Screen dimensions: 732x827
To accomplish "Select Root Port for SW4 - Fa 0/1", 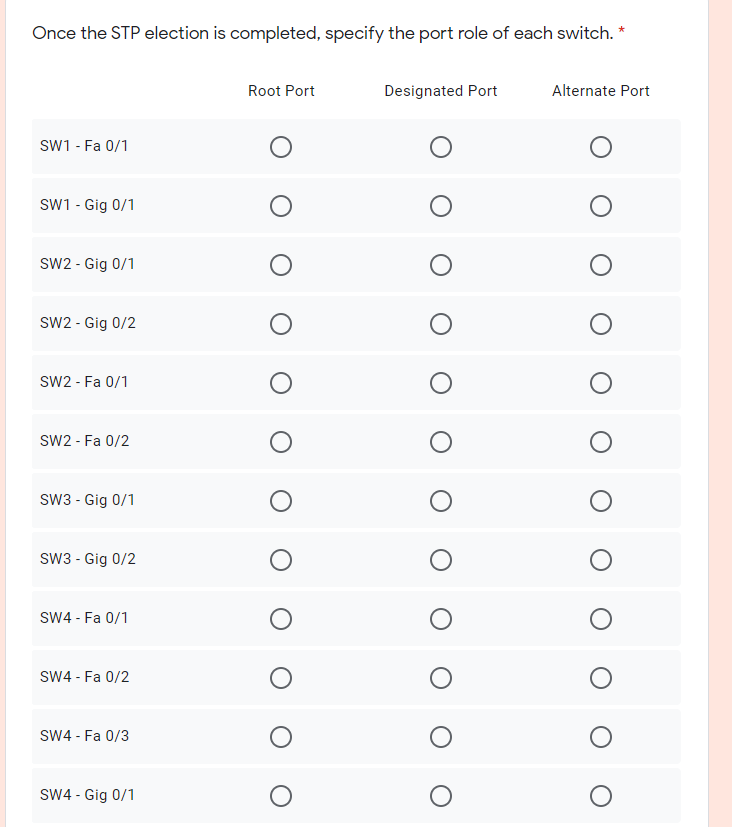I will (281, 618).
